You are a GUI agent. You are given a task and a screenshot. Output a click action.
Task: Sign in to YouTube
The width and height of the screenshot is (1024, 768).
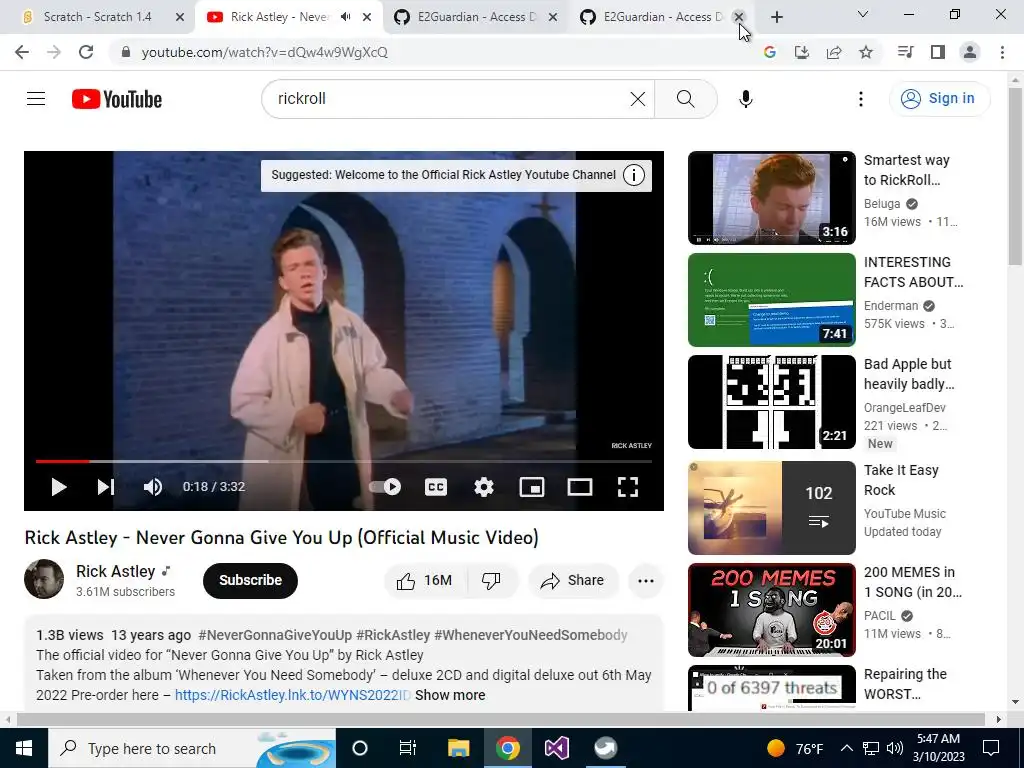click(x=938, y=99)
